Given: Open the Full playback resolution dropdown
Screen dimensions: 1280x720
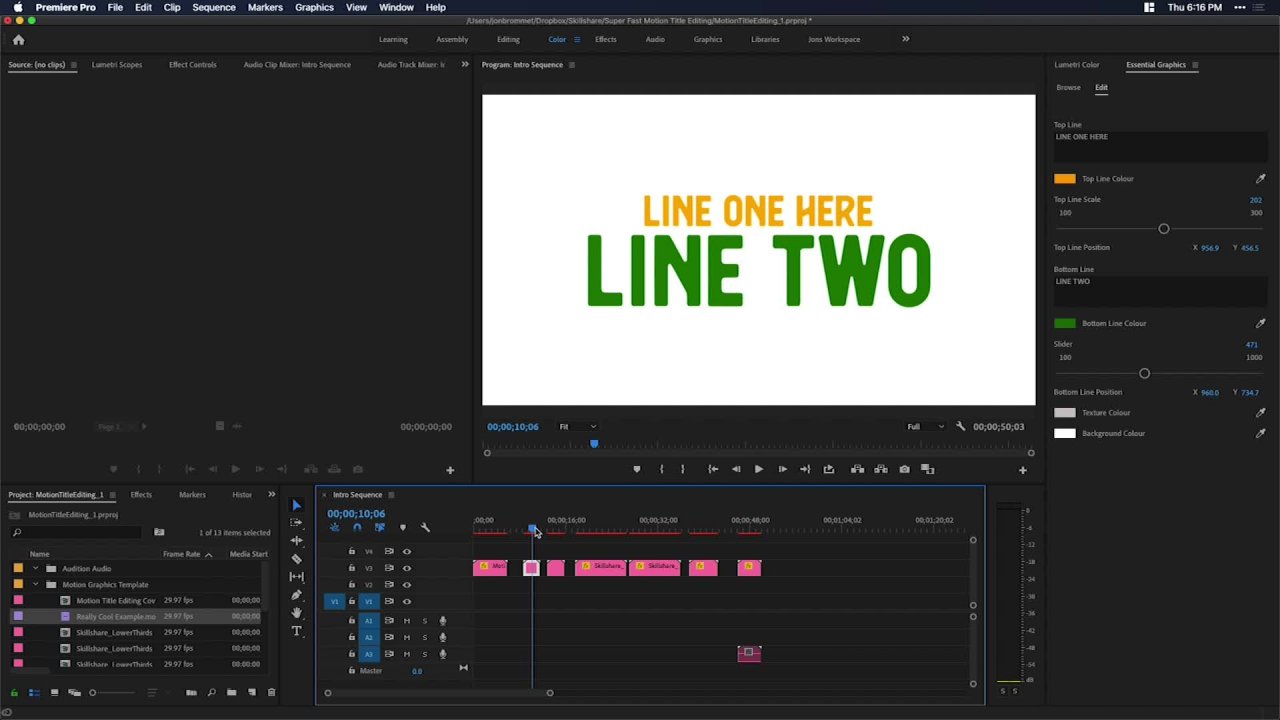Looking at the screenshot, I should (x=926, y=427).
